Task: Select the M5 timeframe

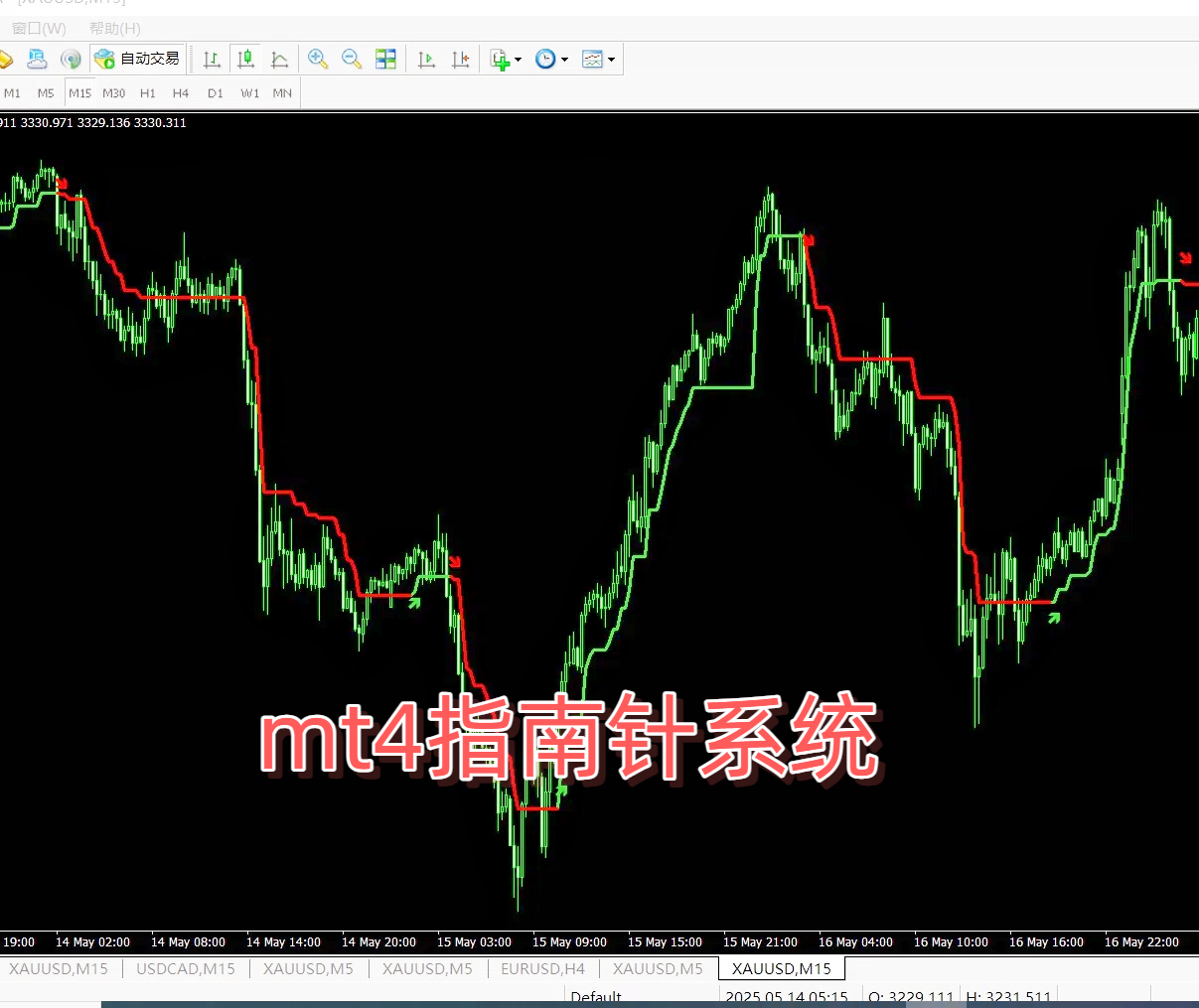Action: [x=46, y=92]
